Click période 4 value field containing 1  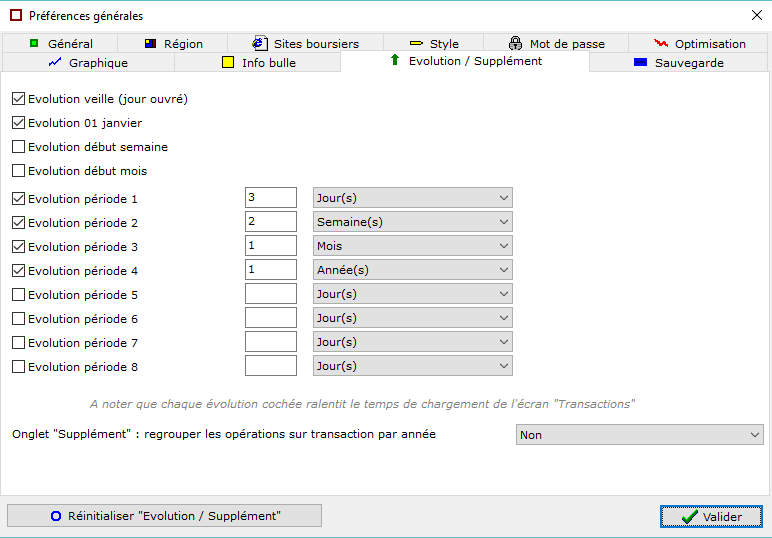[271, 270]
